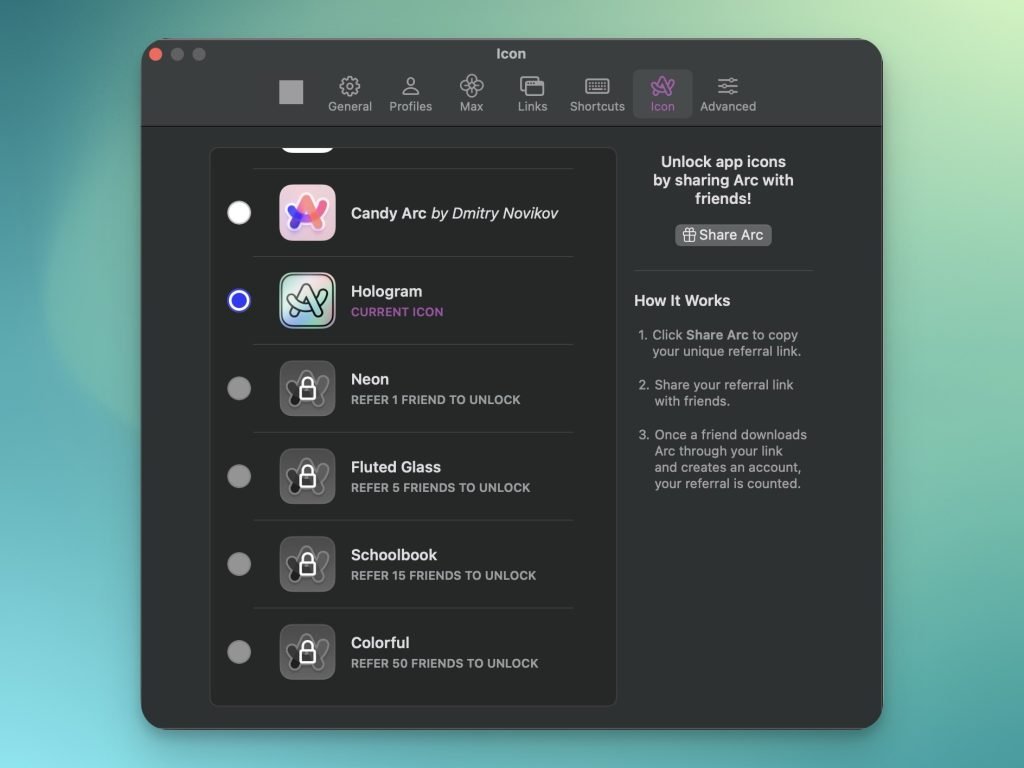Click REFER 50 FRIENDS TO UNLOCK text

(445, 664)
